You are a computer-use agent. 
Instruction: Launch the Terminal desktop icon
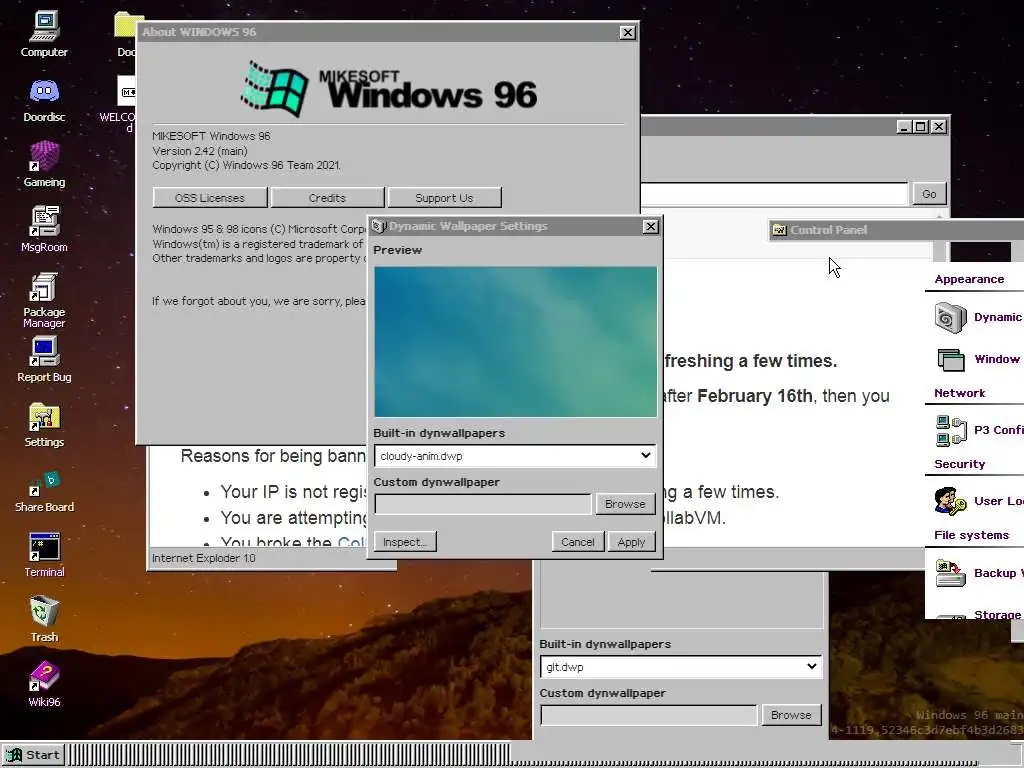(x=44, y=555)
